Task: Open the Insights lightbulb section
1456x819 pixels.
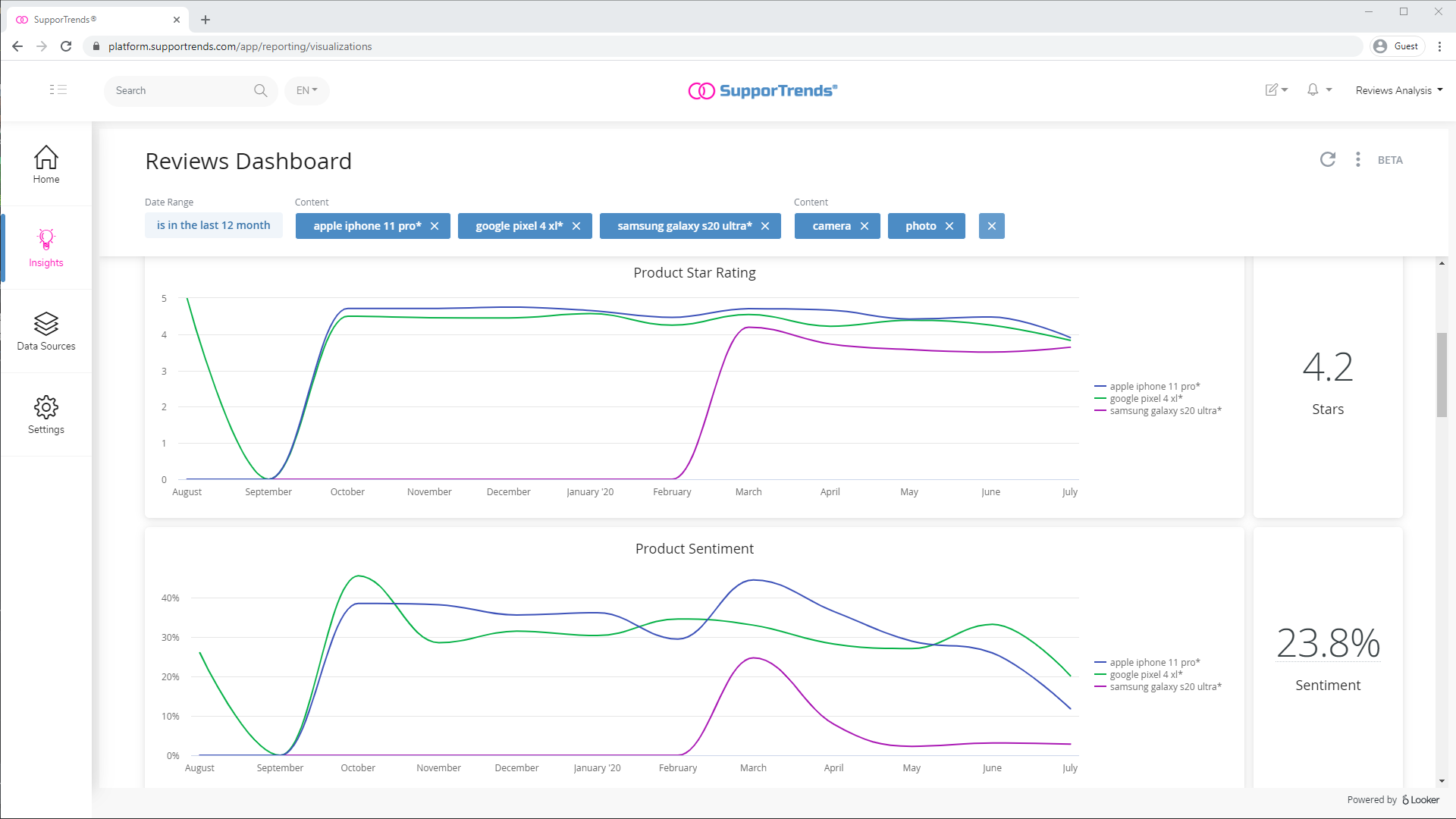Action: coord(46,248)
